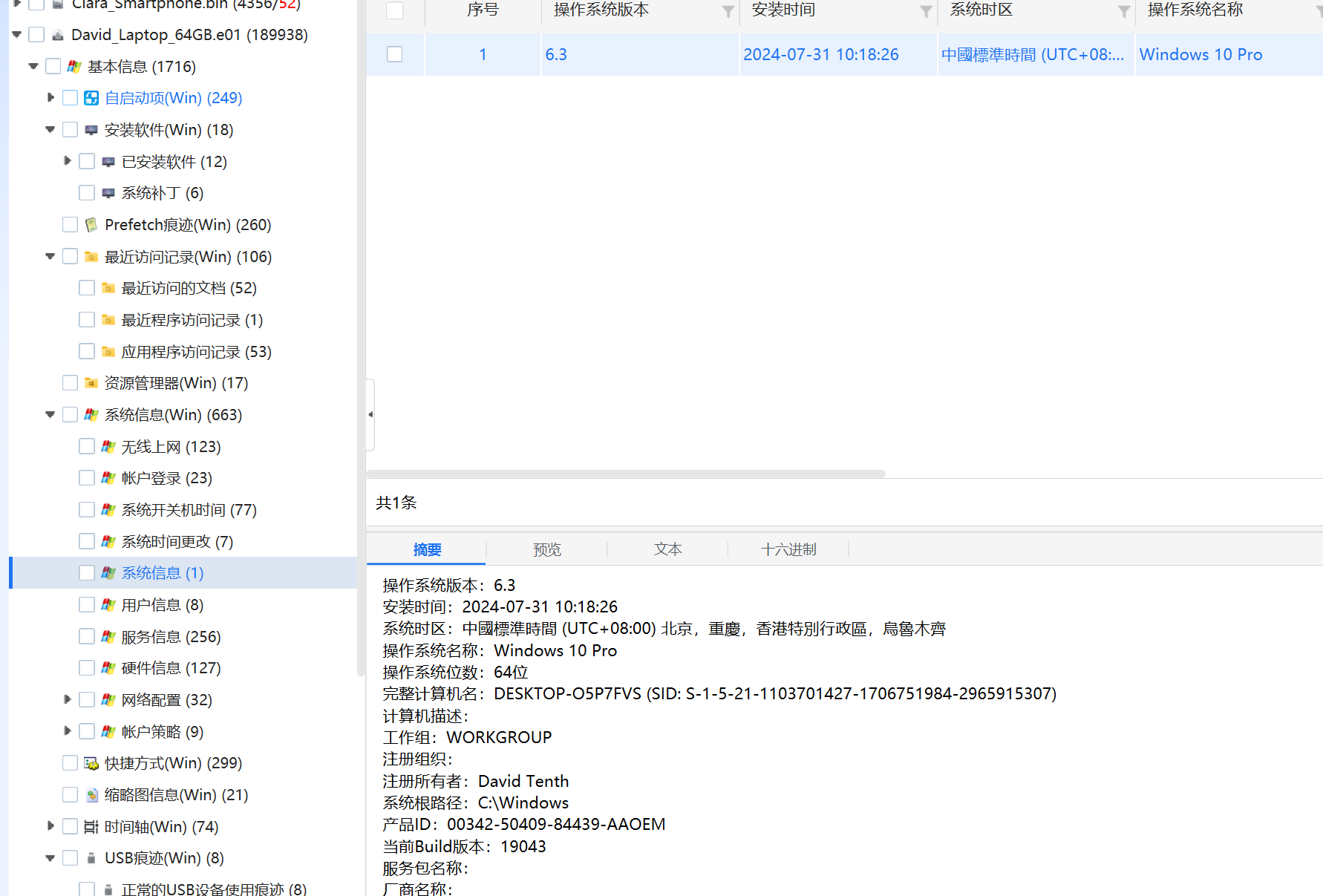Click the 系统信息(Win) flag icon
Screen dimensions: 1323x896
click(91, 415)
